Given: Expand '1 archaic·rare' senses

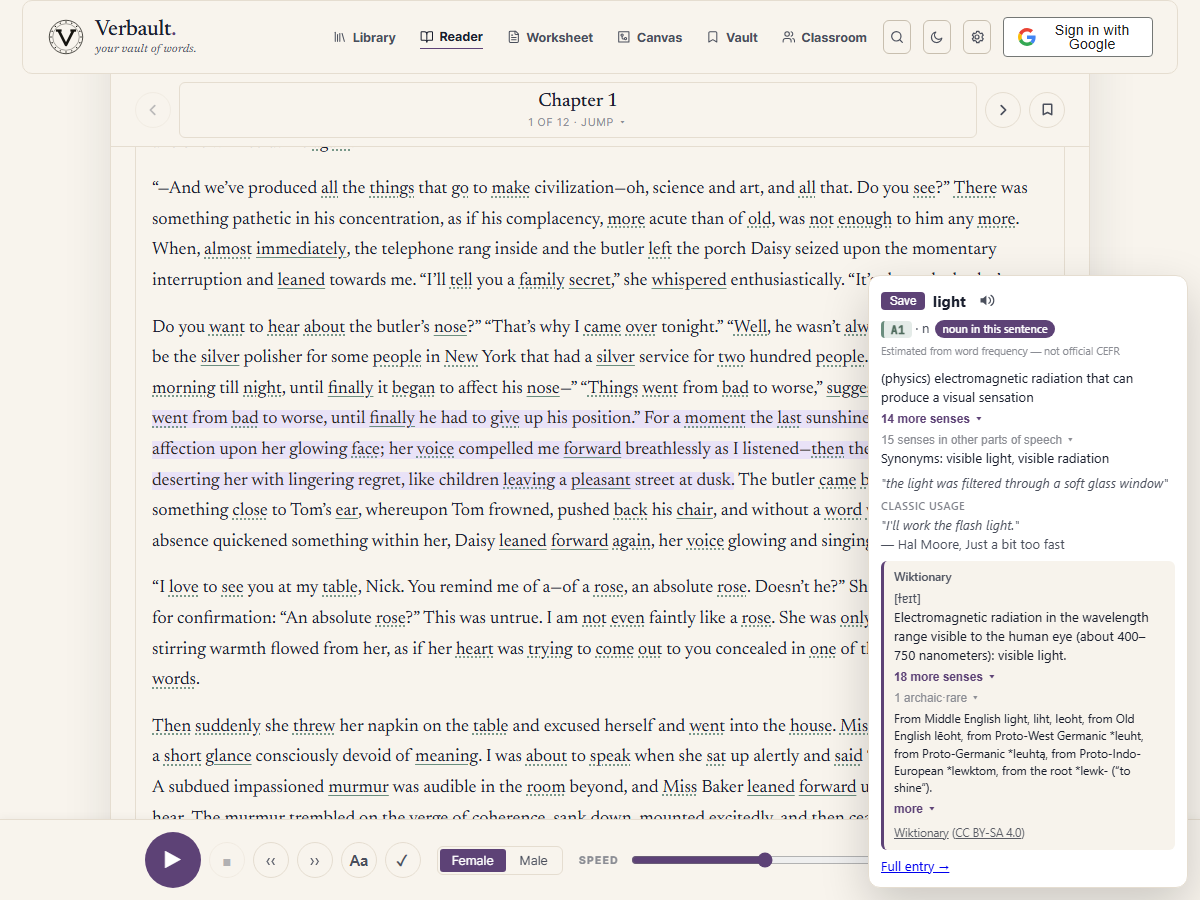Looking at the screenshot, I should [935, 698].
